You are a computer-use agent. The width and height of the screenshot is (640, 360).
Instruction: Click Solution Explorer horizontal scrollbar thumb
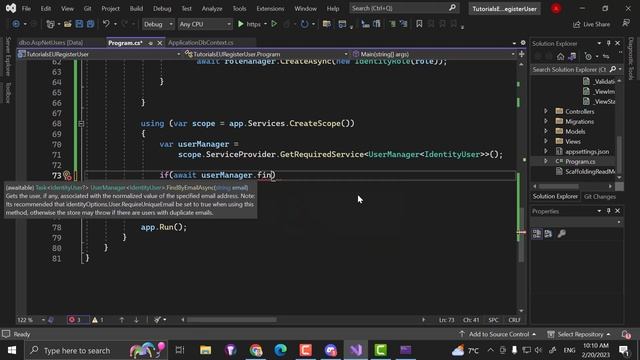tap(558, 186)
